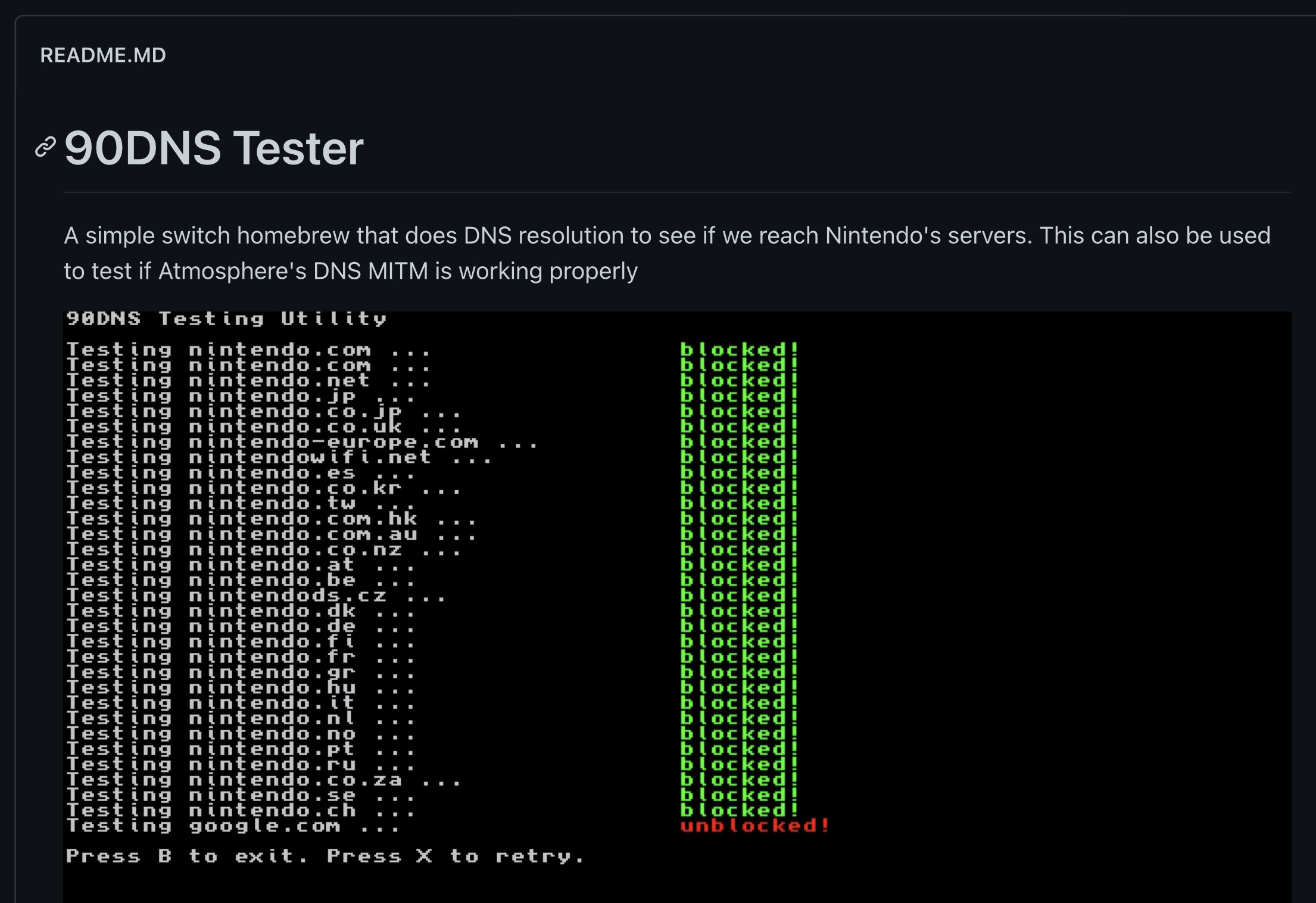Click the green "blocked!" status for nintendo.ch

pos(739,812)
